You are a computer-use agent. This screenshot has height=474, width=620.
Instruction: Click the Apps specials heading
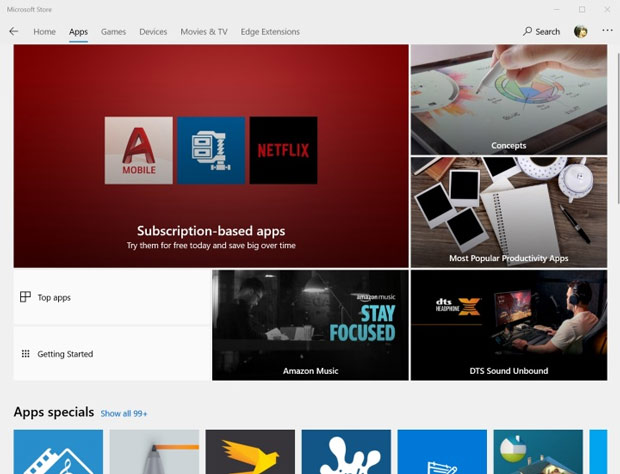(x=54, y=412)
